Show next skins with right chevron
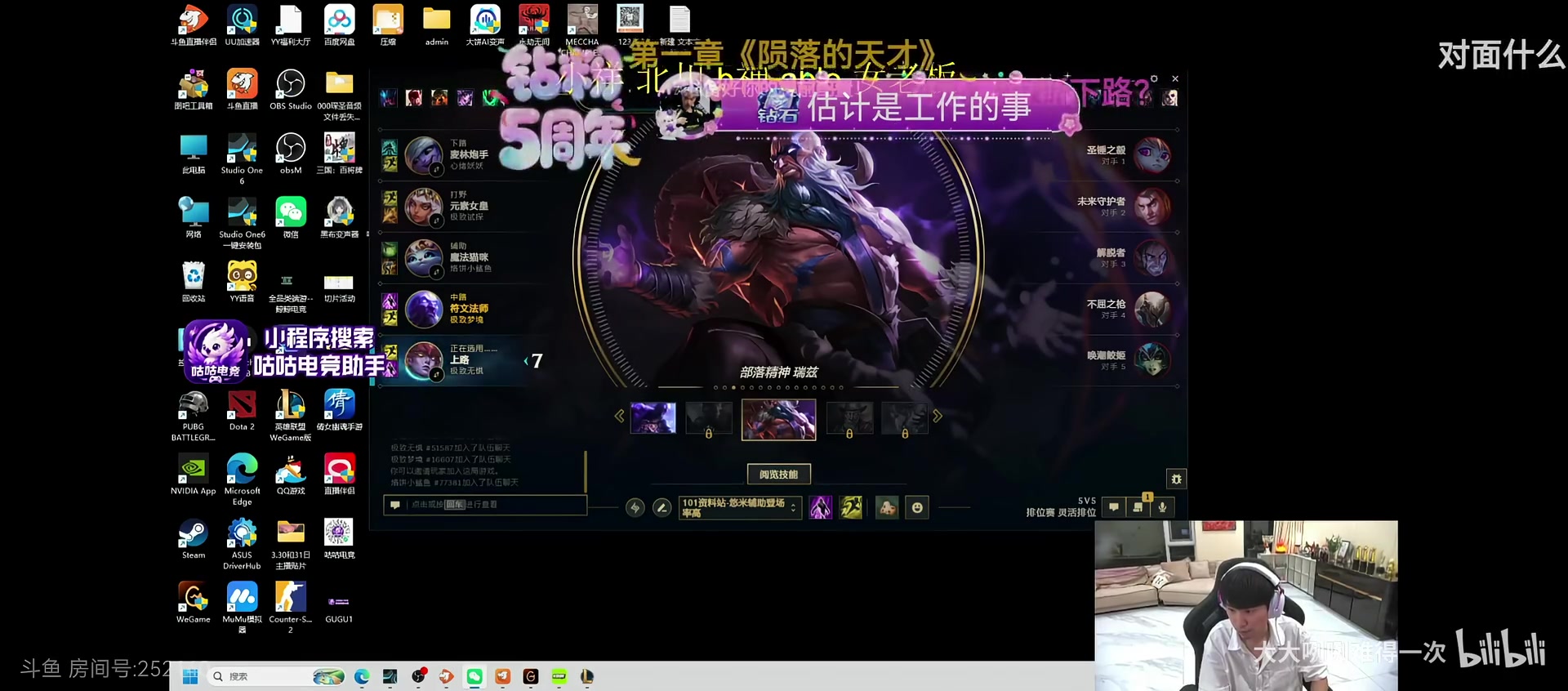The width and height of the screenshot is (1568, 691). (938, 417)
